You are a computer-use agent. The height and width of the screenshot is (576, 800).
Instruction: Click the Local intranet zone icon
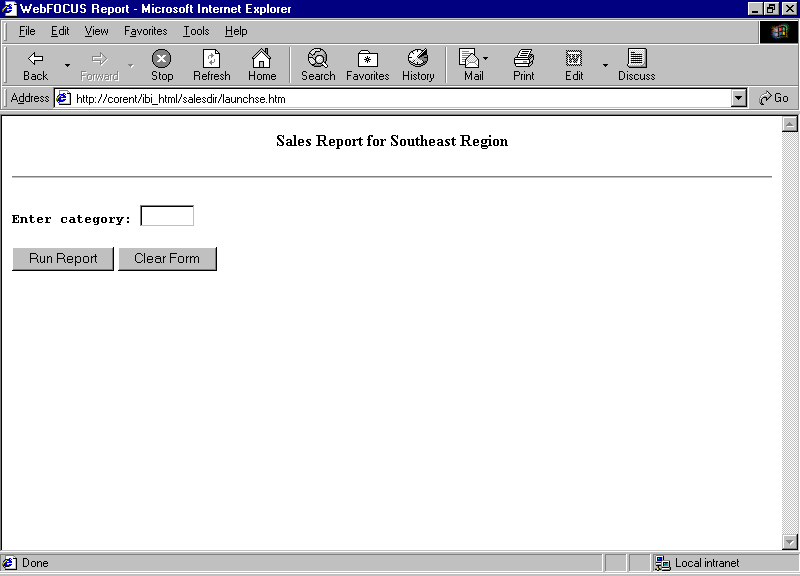pos(662,563)
